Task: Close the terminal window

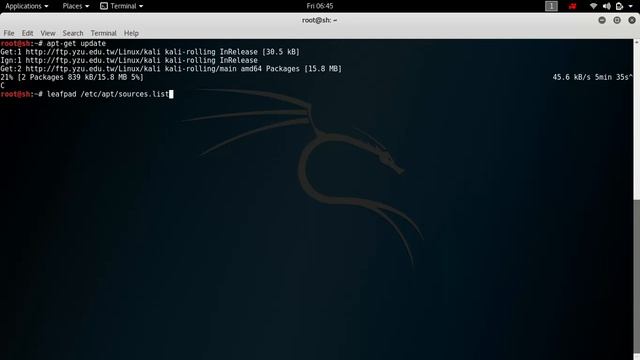Action: click(x=632, y=20)
